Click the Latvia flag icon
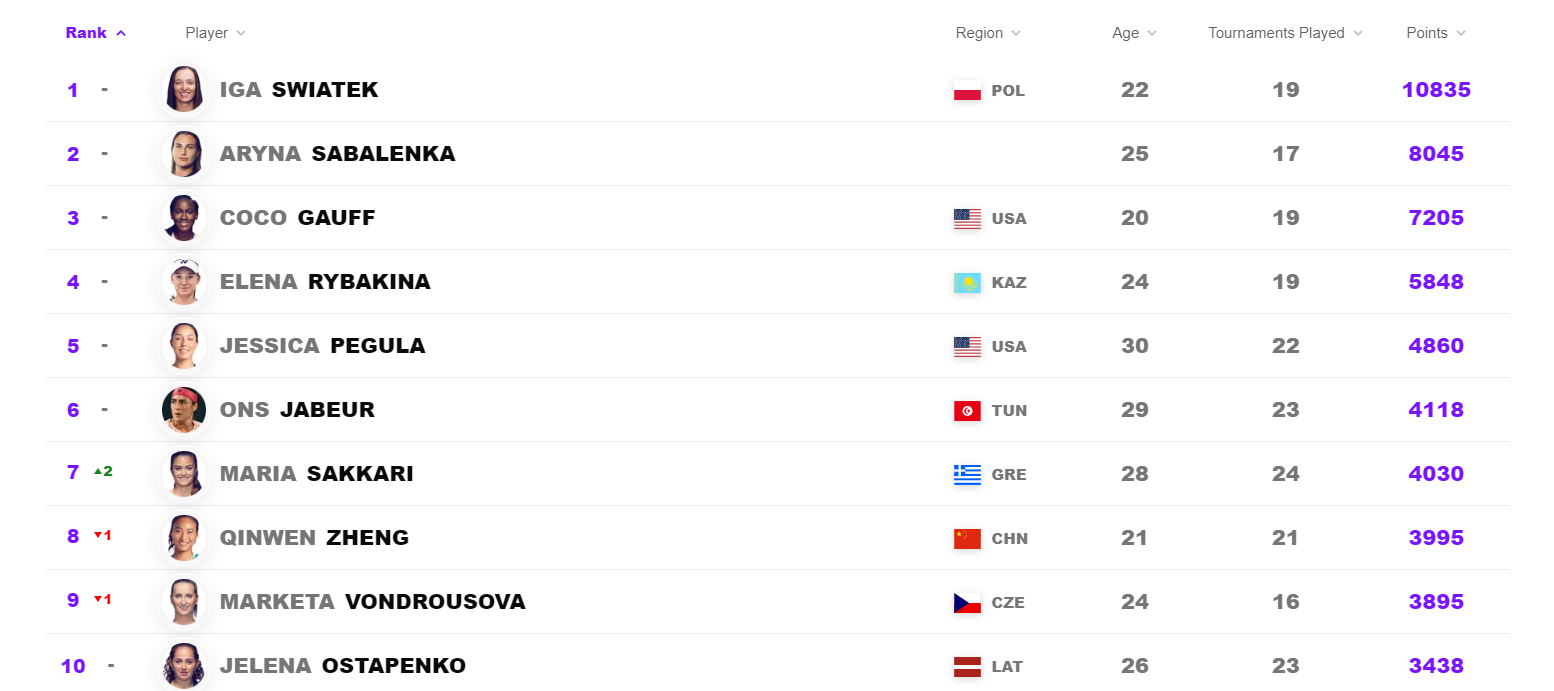 pyautogui.click(x=967, y=667)
